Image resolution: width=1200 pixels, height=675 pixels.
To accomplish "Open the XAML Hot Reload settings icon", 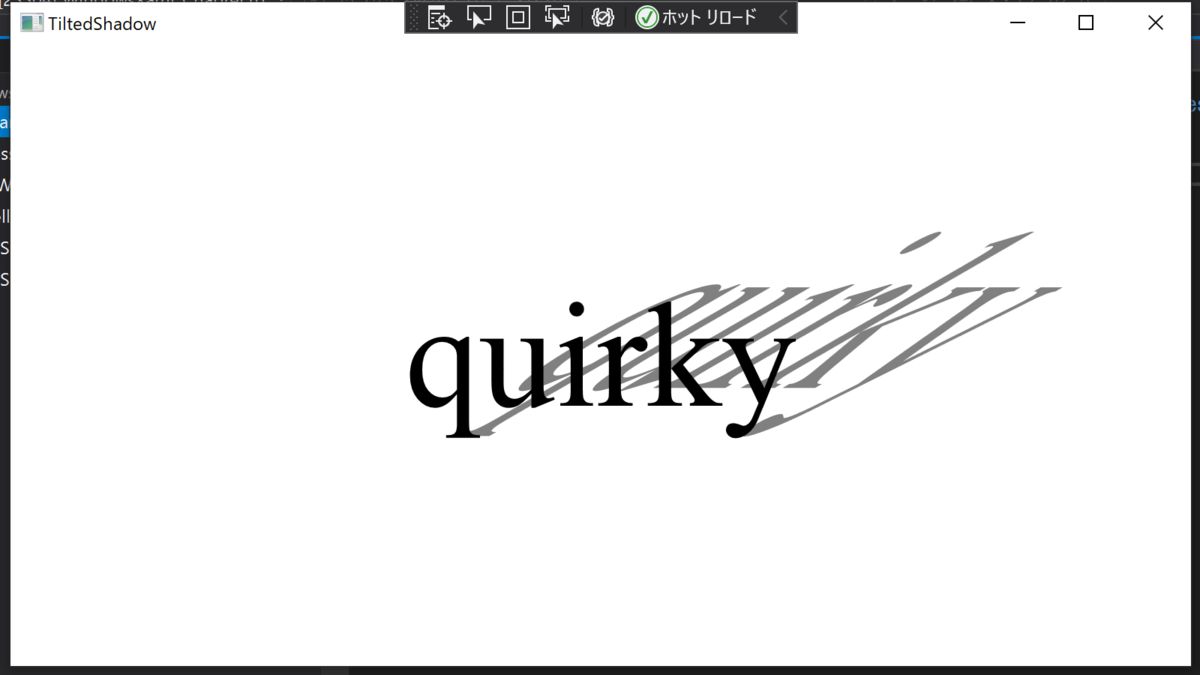I will coord(603,17).
